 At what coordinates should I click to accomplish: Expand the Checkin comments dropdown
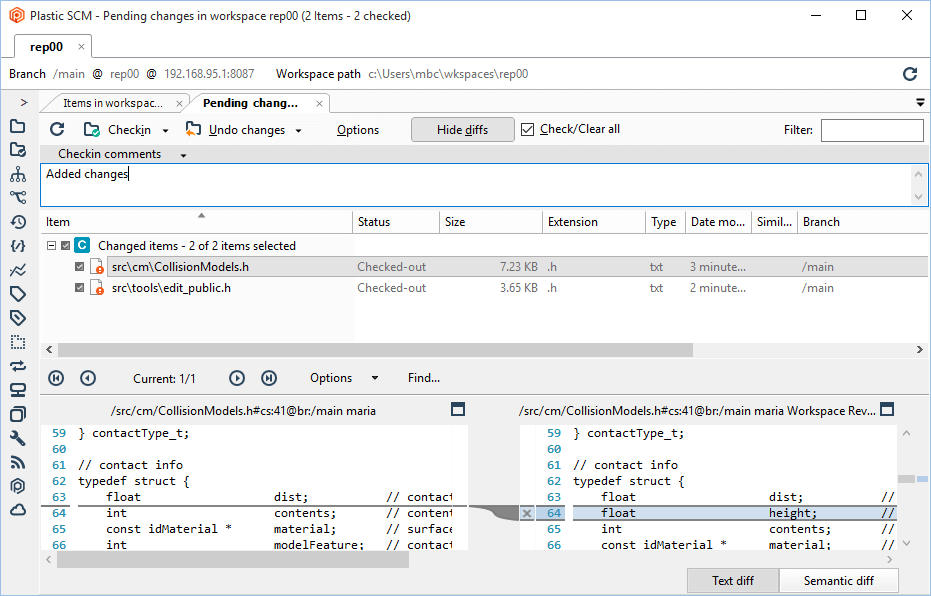pyautogui.click(x=183, y=155)
